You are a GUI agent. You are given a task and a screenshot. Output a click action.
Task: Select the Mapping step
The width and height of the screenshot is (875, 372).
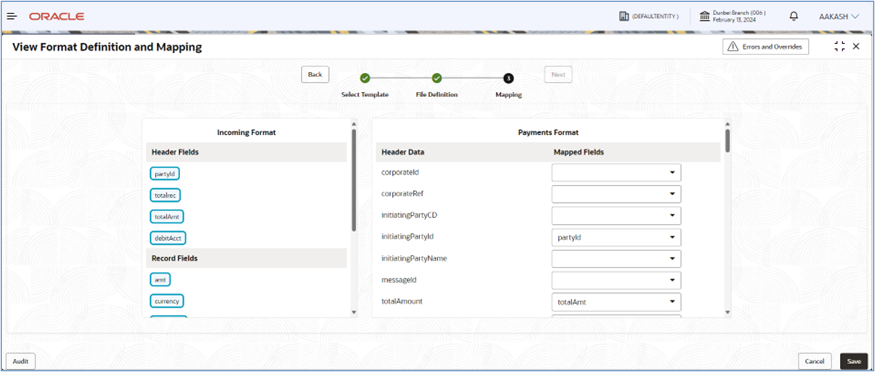click(x=509, y=78)
